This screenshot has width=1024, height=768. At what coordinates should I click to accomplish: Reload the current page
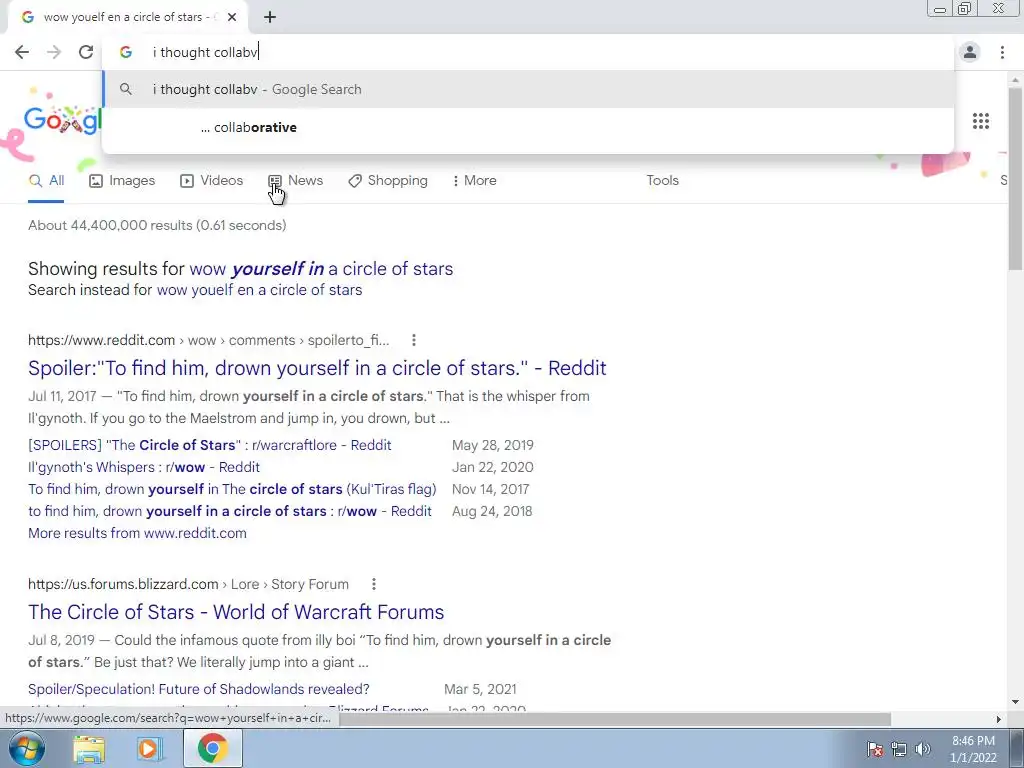(86, 52)
